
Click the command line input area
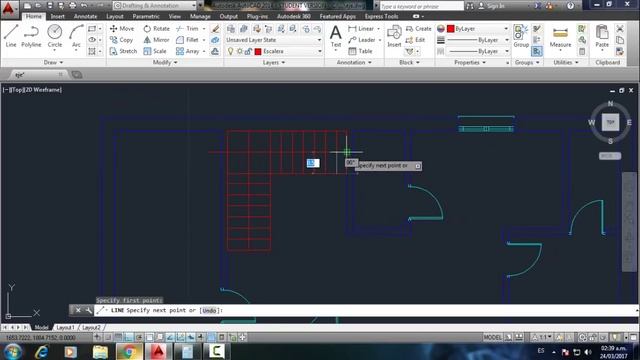[x=365, y=311]
